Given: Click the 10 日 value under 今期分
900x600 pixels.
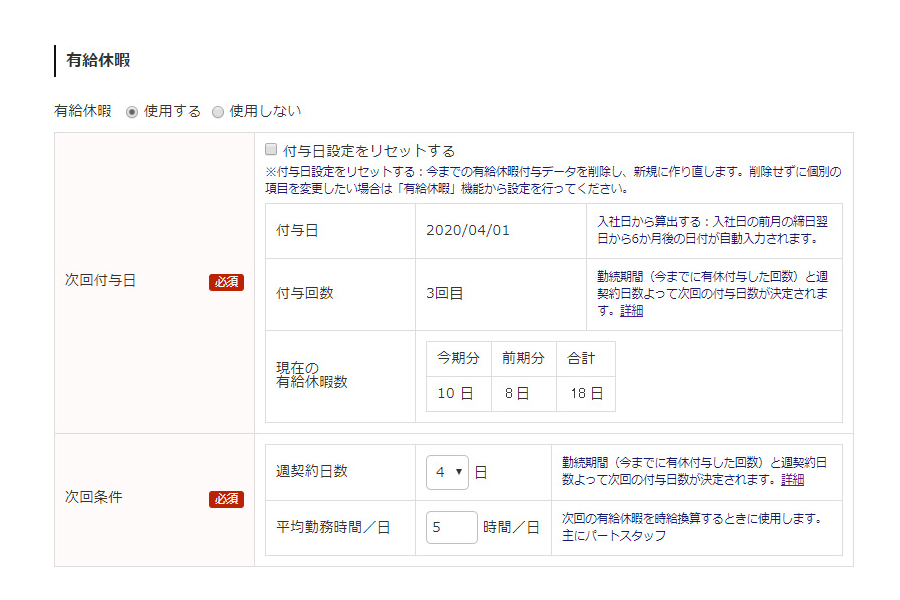Looking at the screenshot, I should coord(455,393).
